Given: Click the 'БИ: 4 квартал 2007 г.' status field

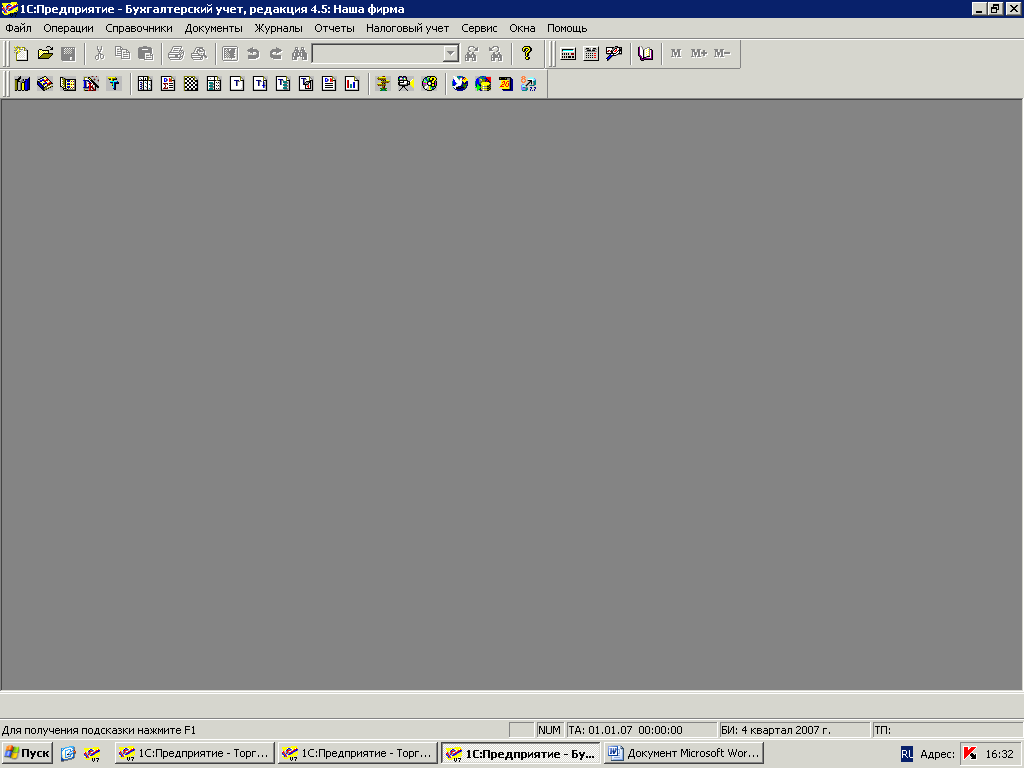Looking at the screenshot, I should [x=794, y=730].
